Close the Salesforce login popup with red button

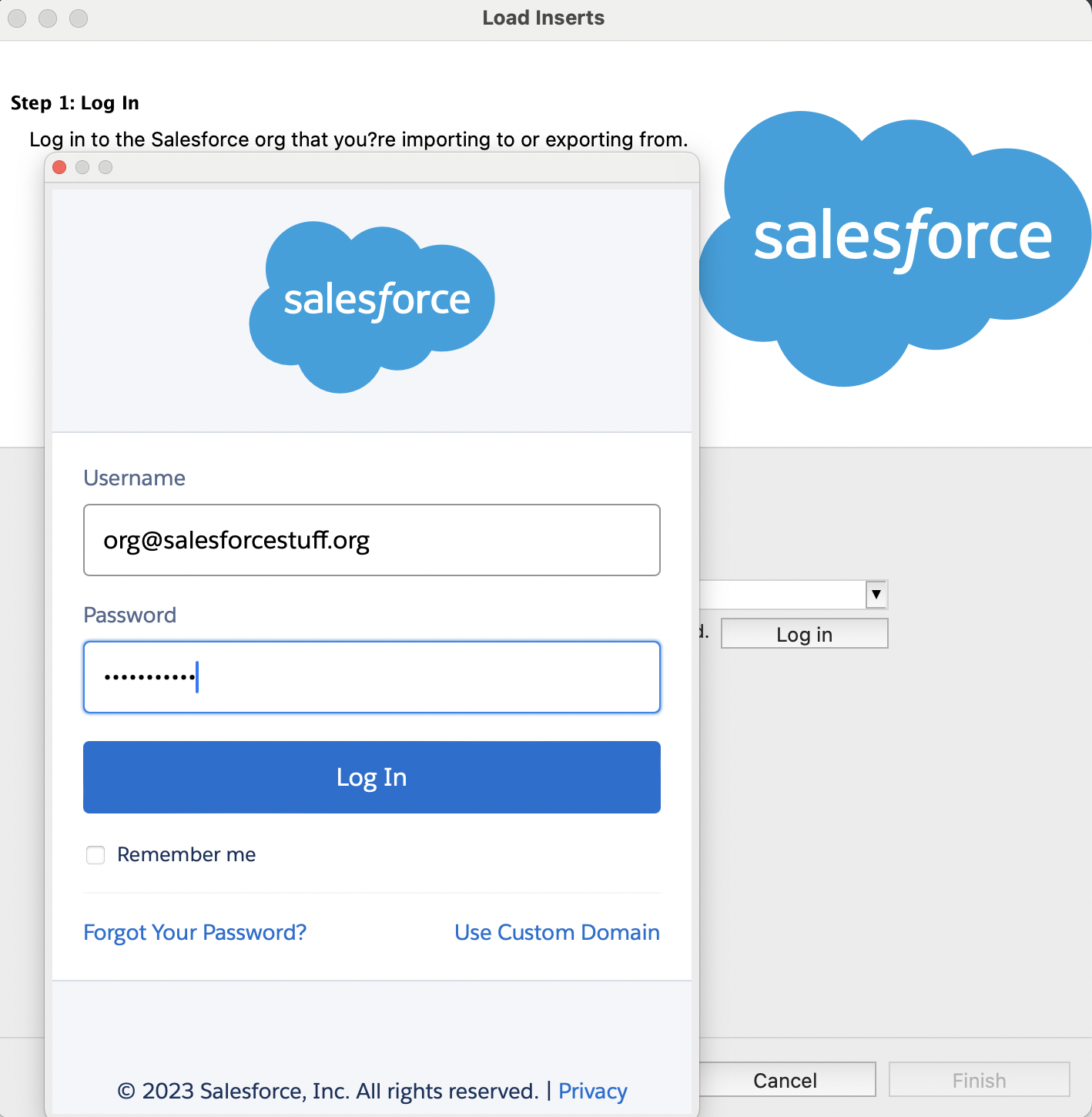coord(59,167)
